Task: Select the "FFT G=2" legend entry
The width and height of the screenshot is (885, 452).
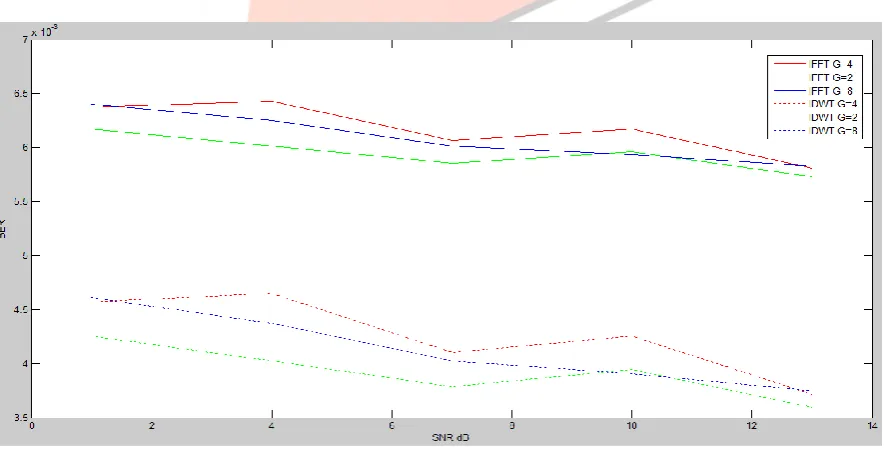Action: click(831, 77)
